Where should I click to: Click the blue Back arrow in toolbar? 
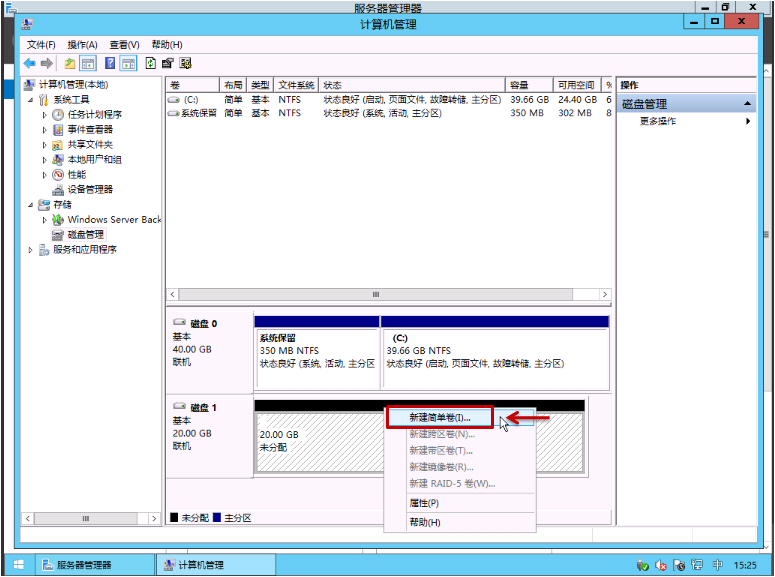(30, 63)
